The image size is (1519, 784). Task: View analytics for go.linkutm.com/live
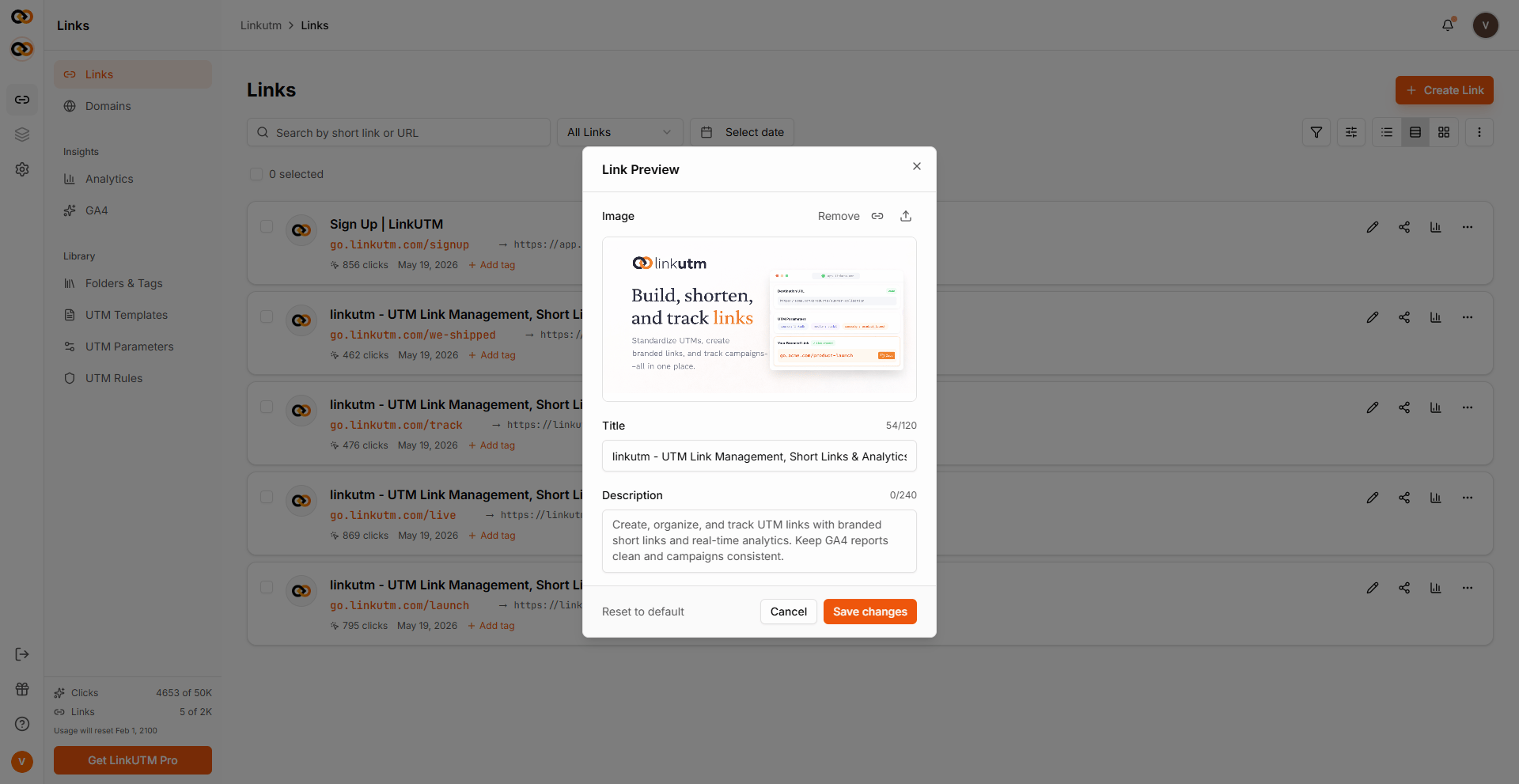coord(1436,498)
